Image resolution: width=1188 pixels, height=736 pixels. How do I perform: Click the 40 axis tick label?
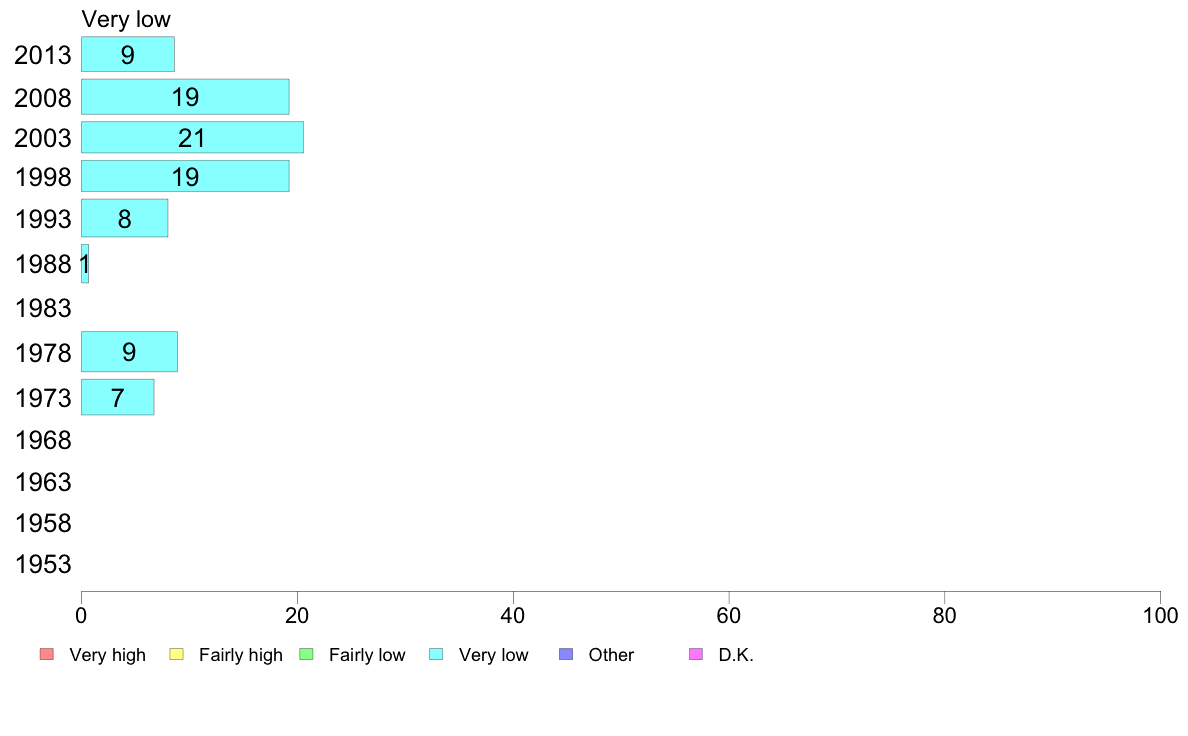[513, 615]
